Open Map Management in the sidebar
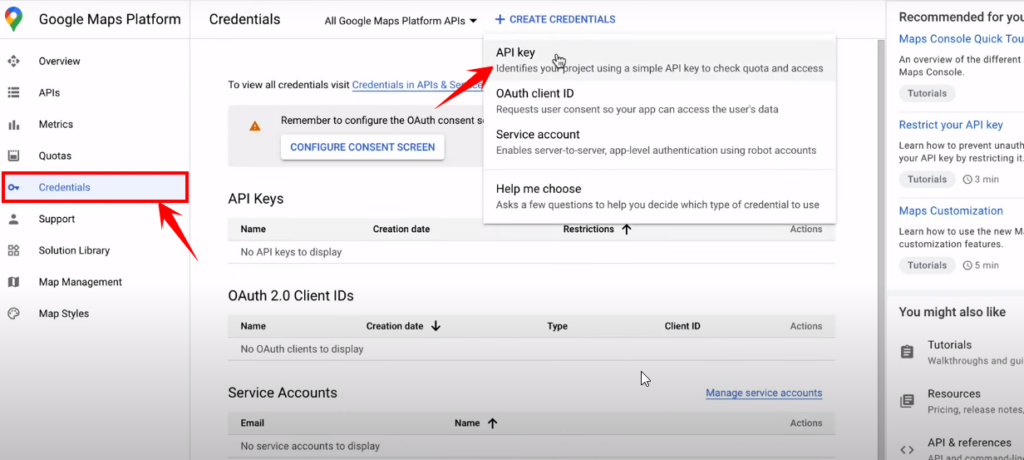The image size is (1024, 460). point(80,282)
